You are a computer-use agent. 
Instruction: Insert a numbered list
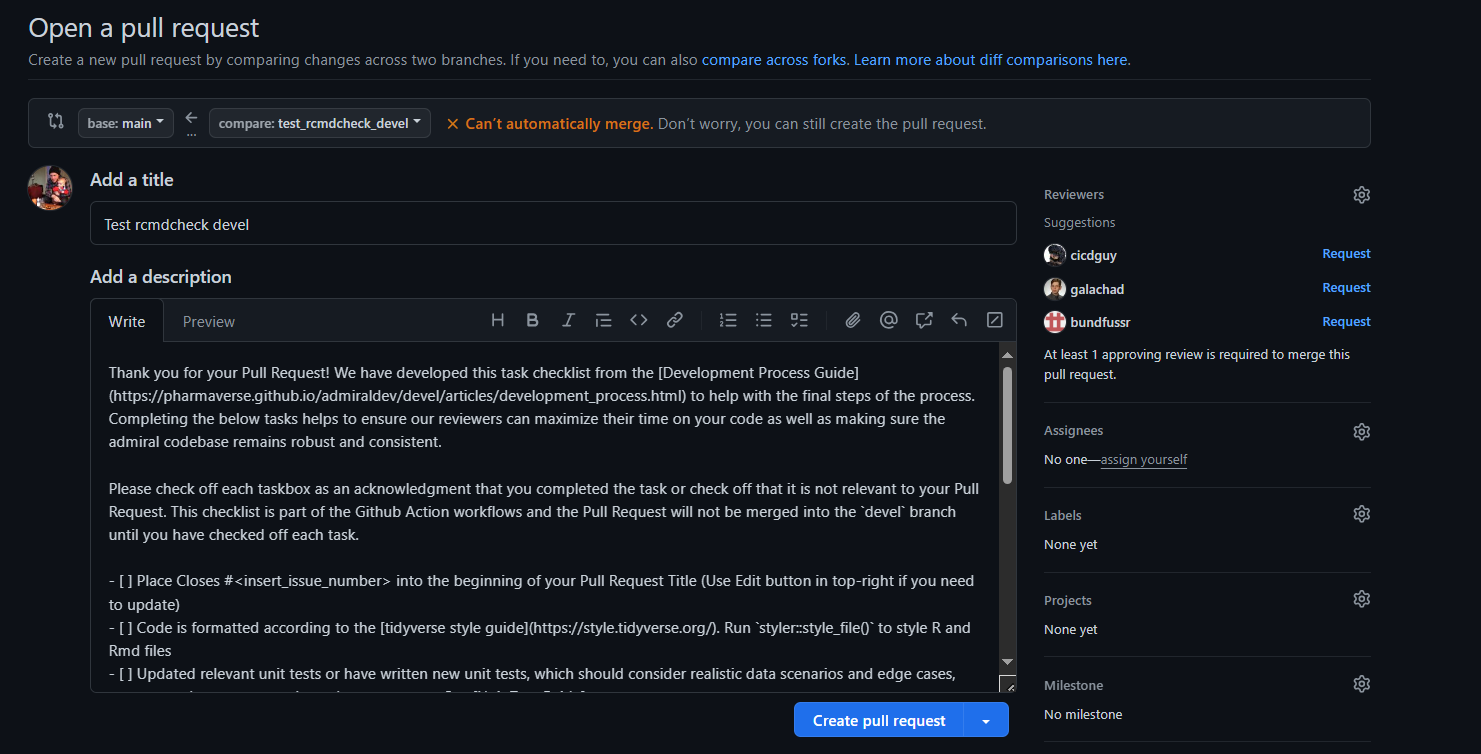(x=728, y=320)
